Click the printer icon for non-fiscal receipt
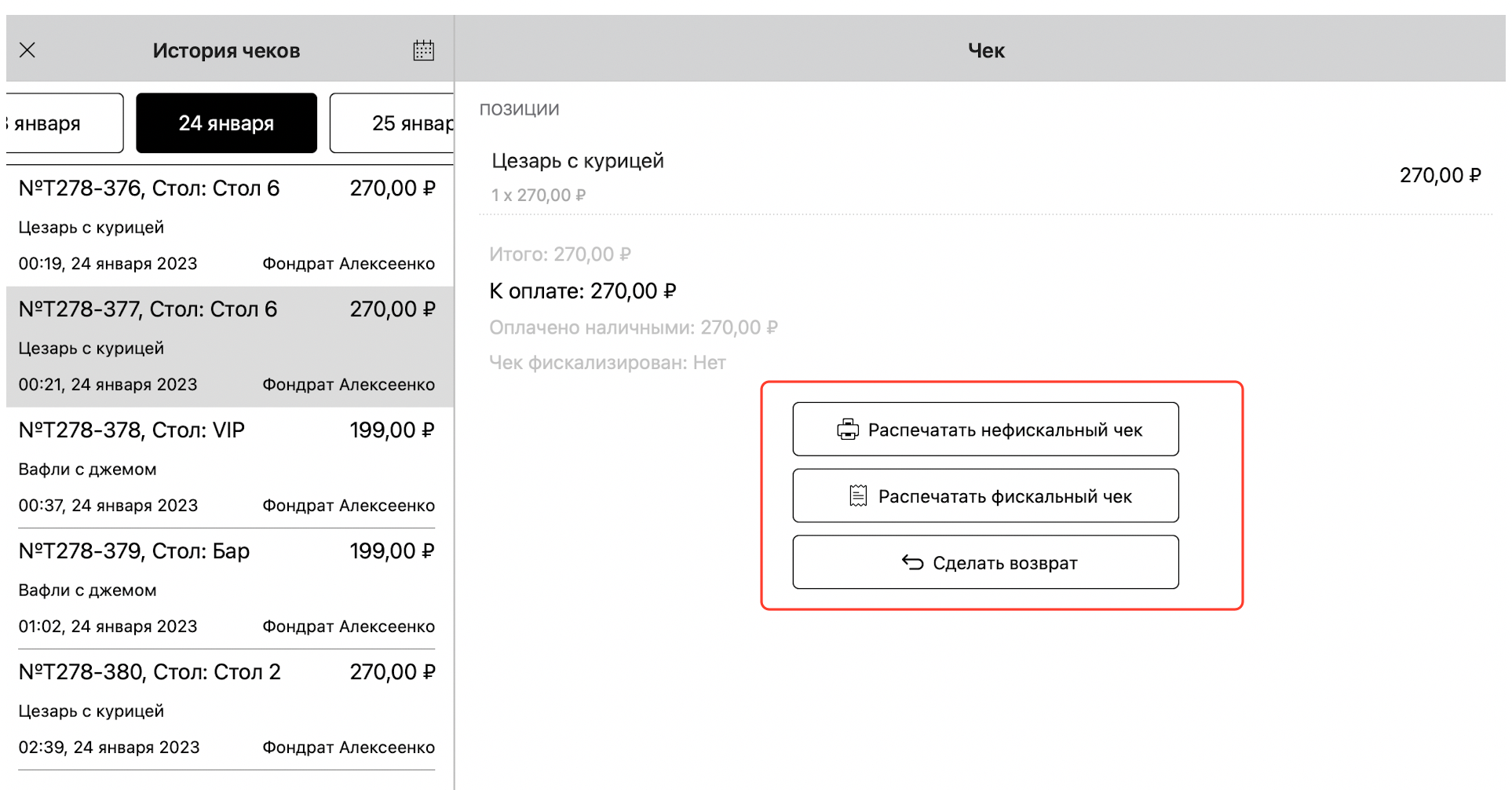Viewport: 1512px width, 790px height. (x=847, y=430)
